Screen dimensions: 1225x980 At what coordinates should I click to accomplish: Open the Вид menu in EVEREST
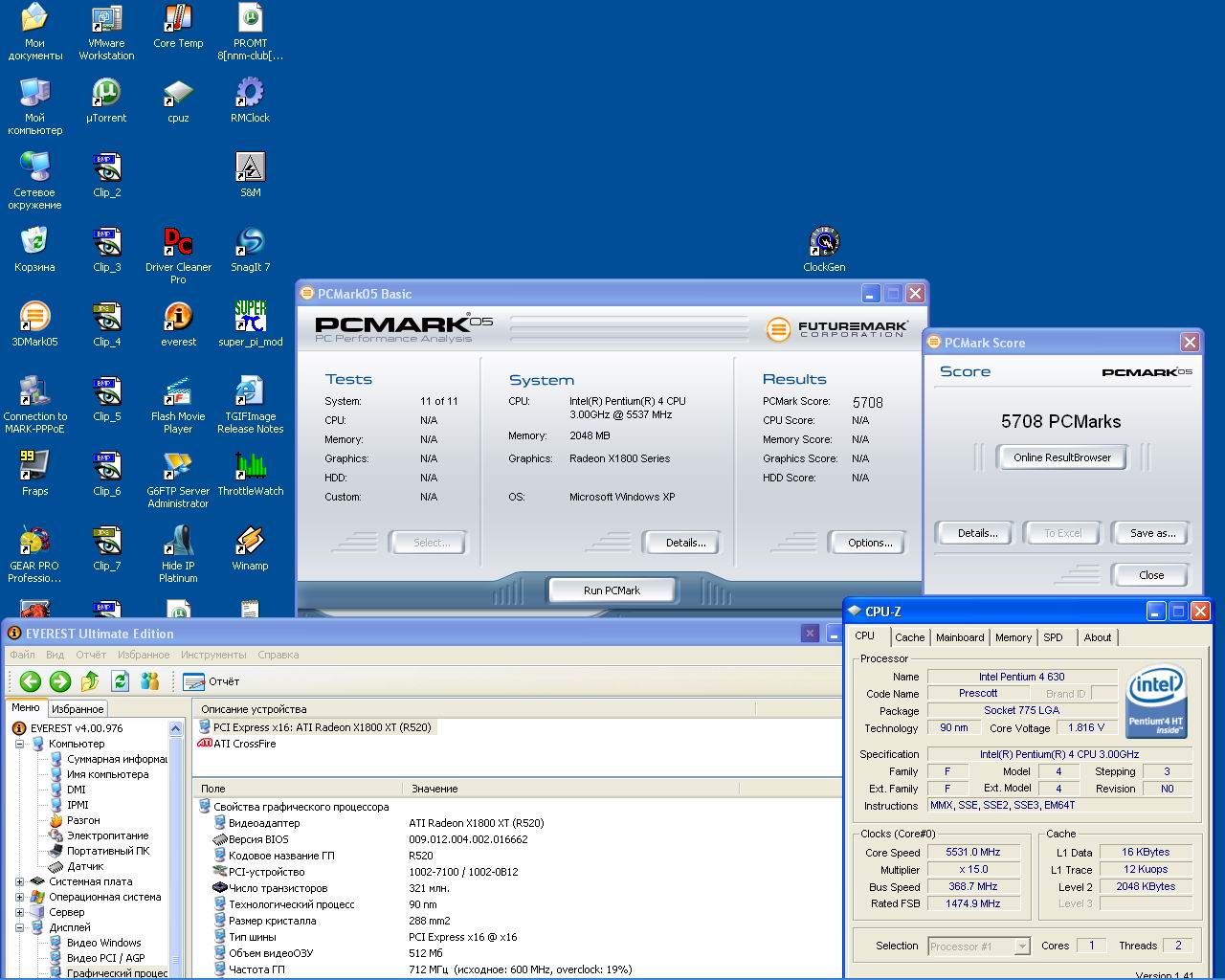click(x=56, y=655)
